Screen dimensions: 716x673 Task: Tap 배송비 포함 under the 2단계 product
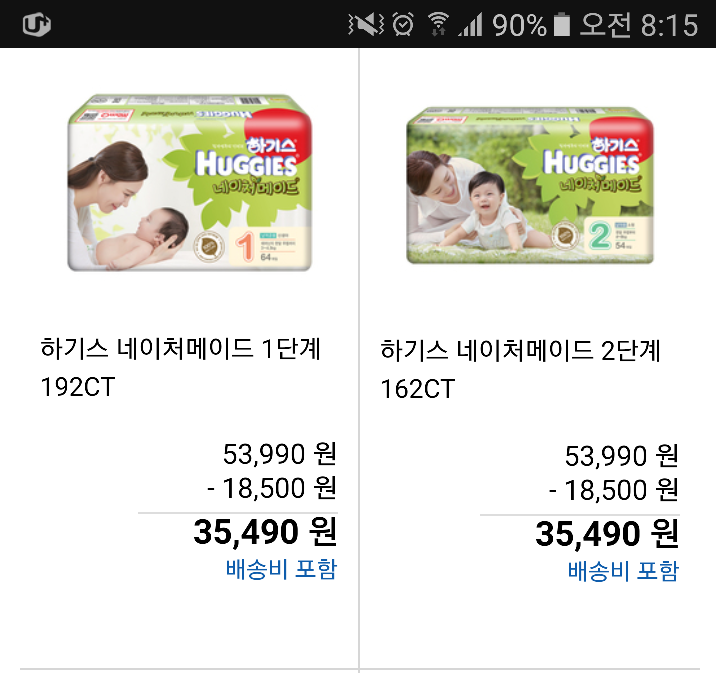tap(623, 571)
